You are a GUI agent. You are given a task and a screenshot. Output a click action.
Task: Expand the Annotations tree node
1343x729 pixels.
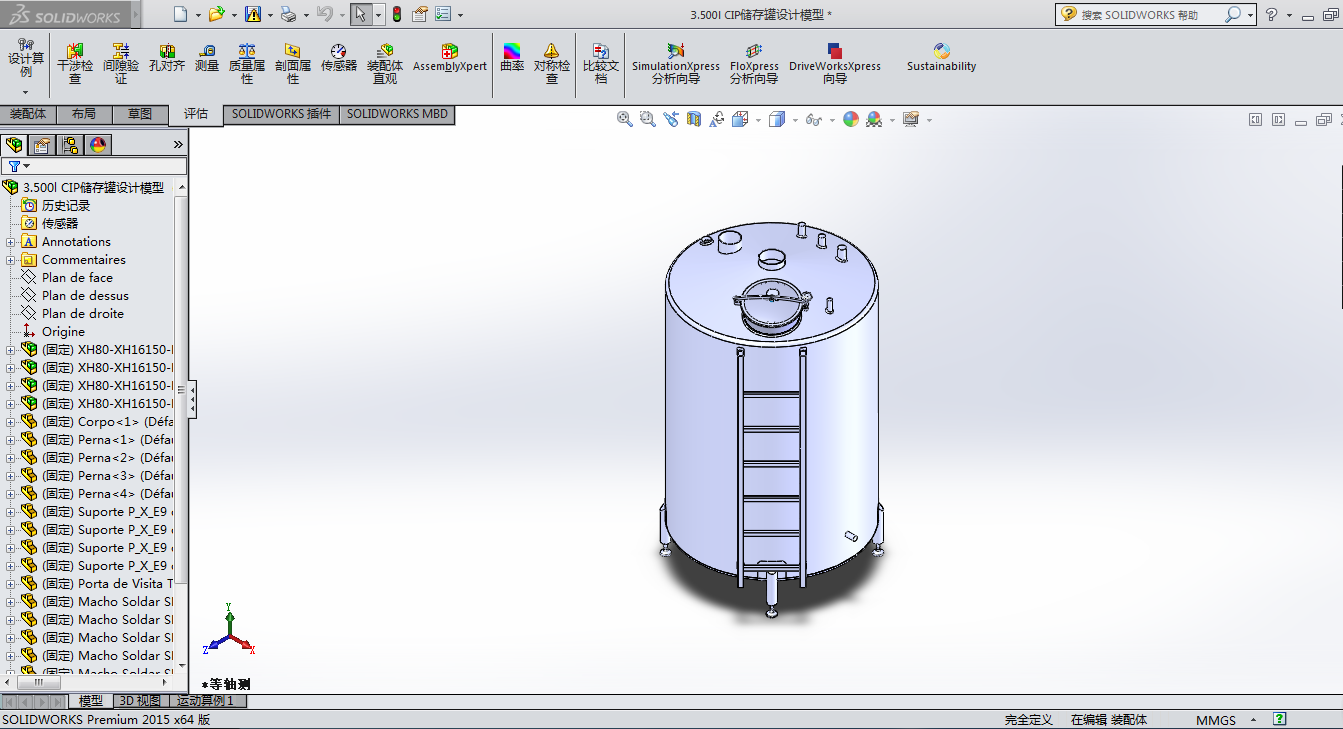pos(11,242)
